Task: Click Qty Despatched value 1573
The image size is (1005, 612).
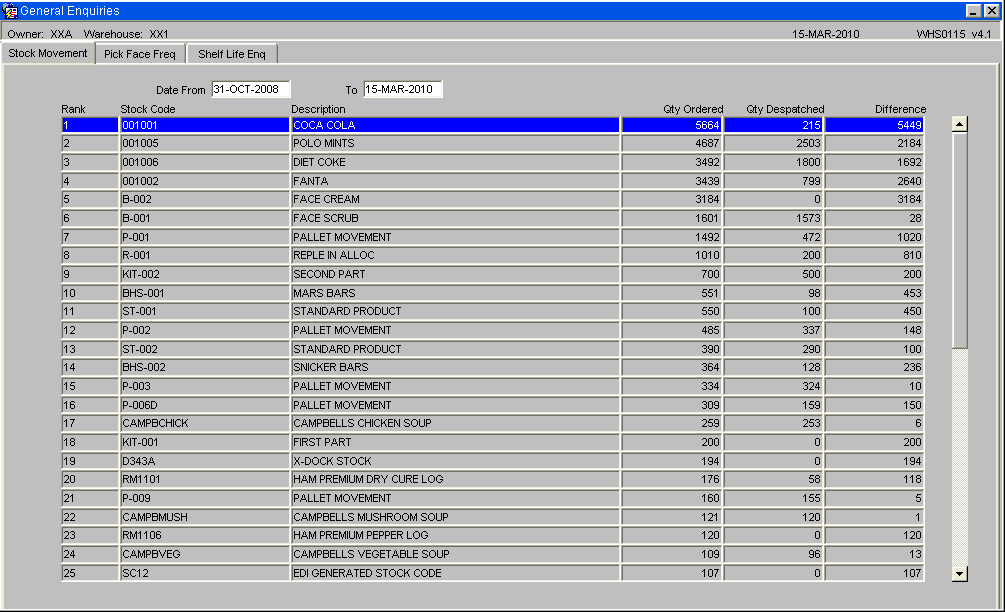Action: coord(774,218)
